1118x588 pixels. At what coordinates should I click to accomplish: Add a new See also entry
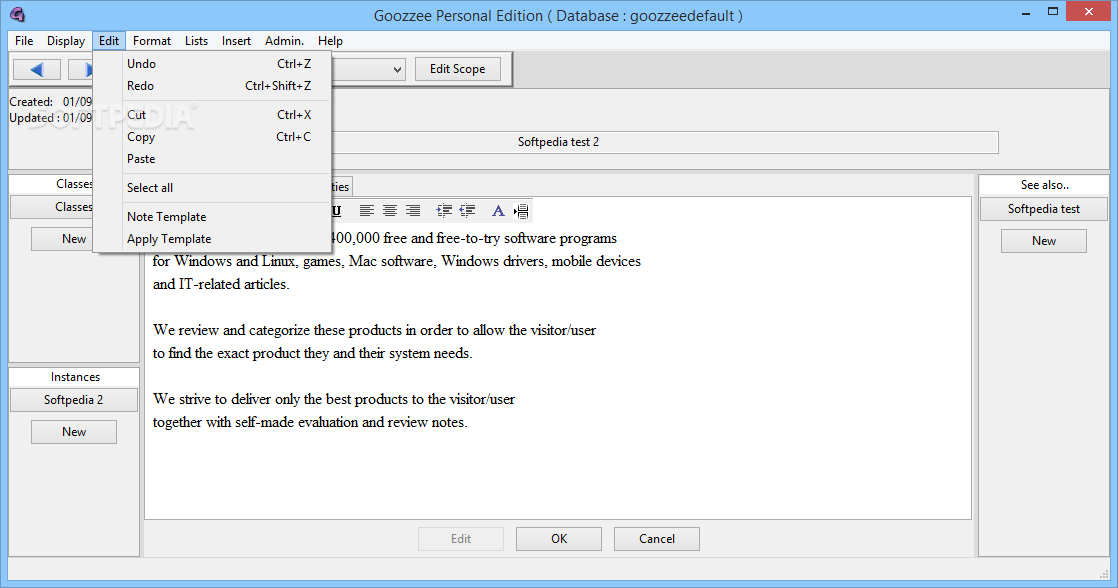[1044, 241]
